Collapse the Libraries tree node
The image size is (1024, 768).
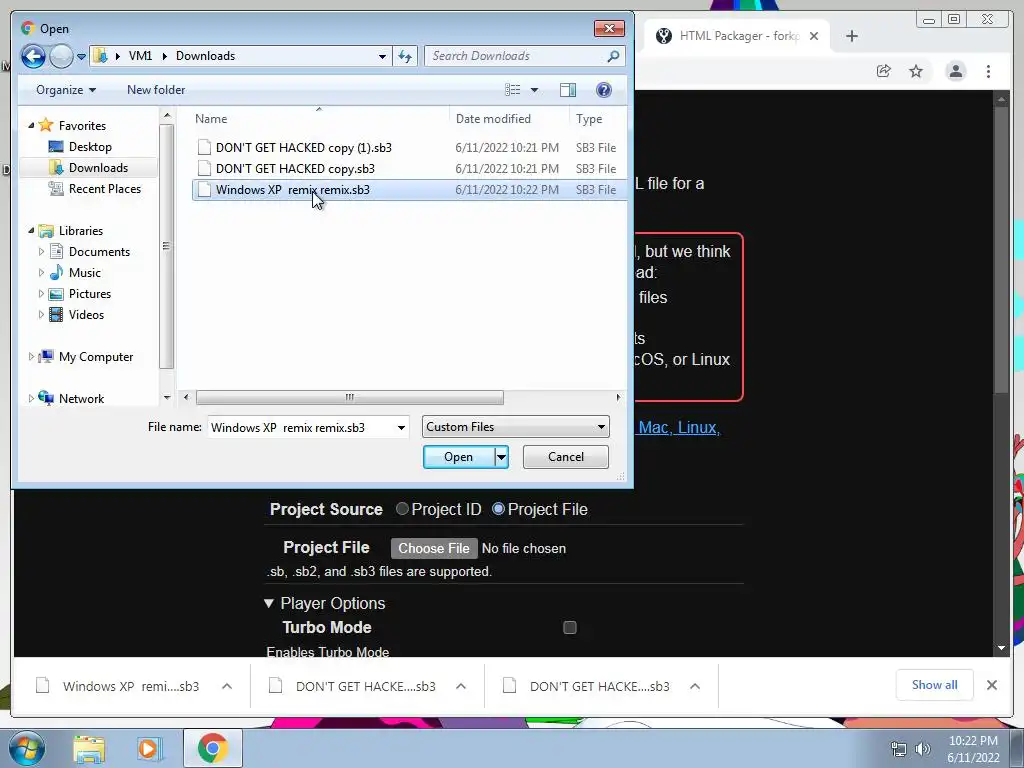tap(31, 231)
